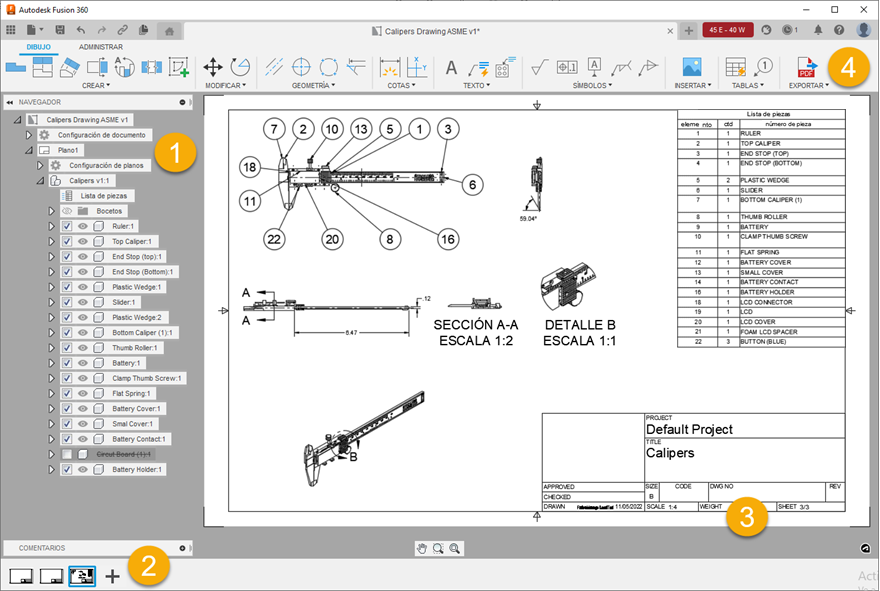880x591 pixels.
Task: Switch to the ADMINISTRAR tab
Action: click(100, 47)
